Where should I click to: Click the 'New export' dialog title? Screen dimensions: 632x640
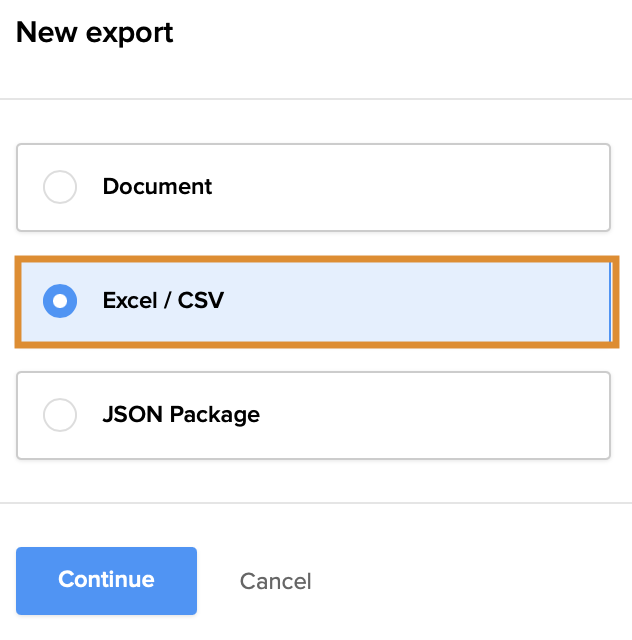95,32
